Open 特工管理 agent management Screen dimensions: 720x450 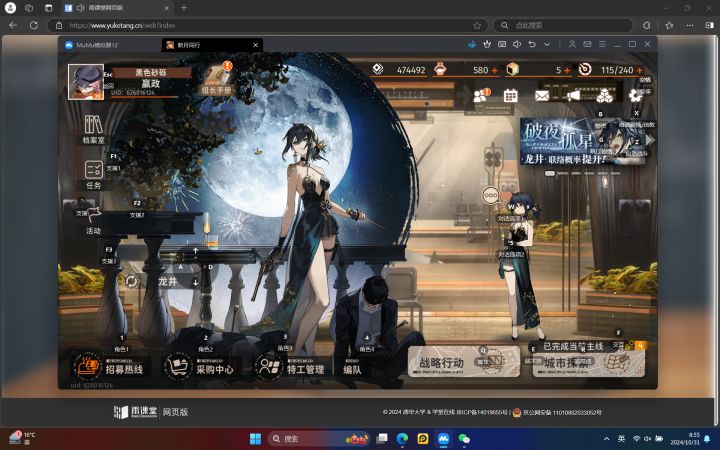point(290,366)
